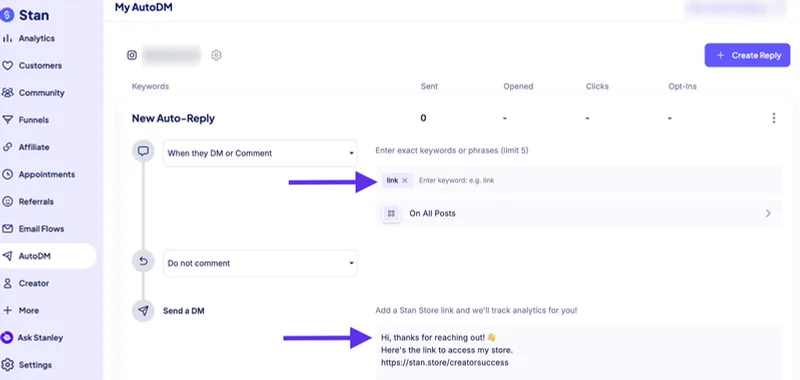Viewport: 800px width, 380px height.
Task: Click the More plus icon
Action: click(x=7, y=310)
